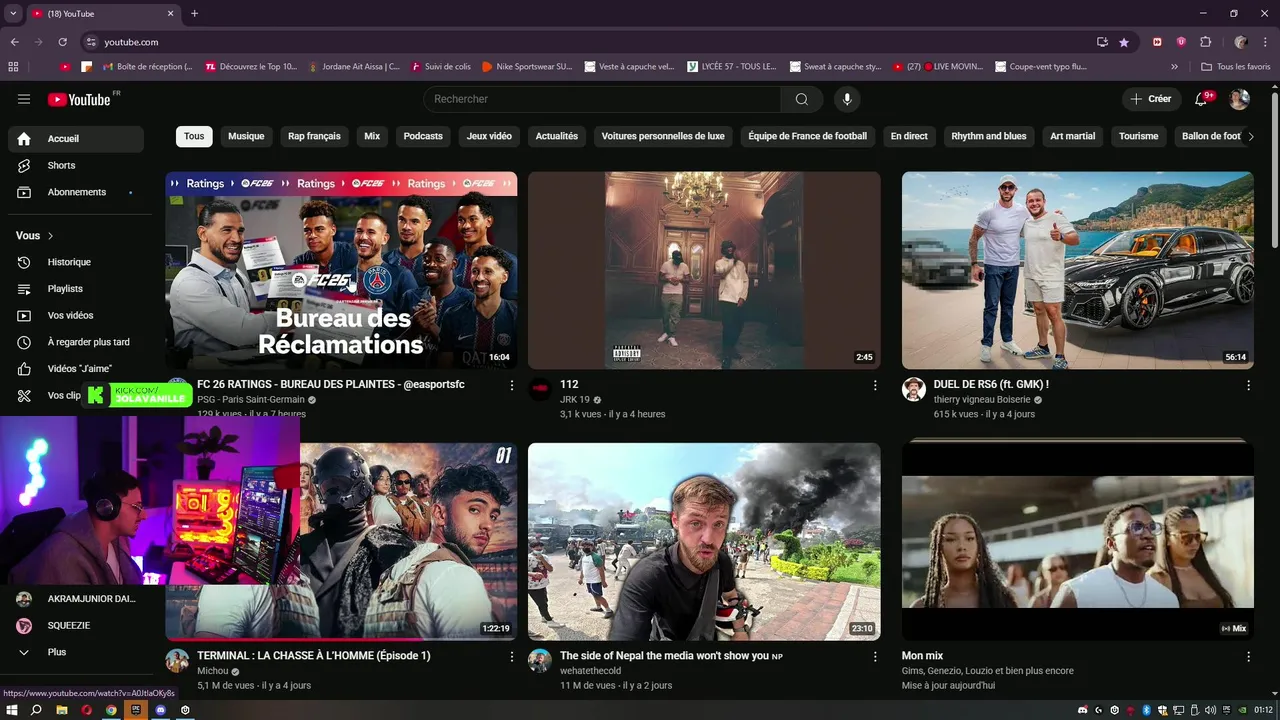The image size is (1280, 720).
Task: Open the Accueil sidebar item
Action: coord(76,139)
